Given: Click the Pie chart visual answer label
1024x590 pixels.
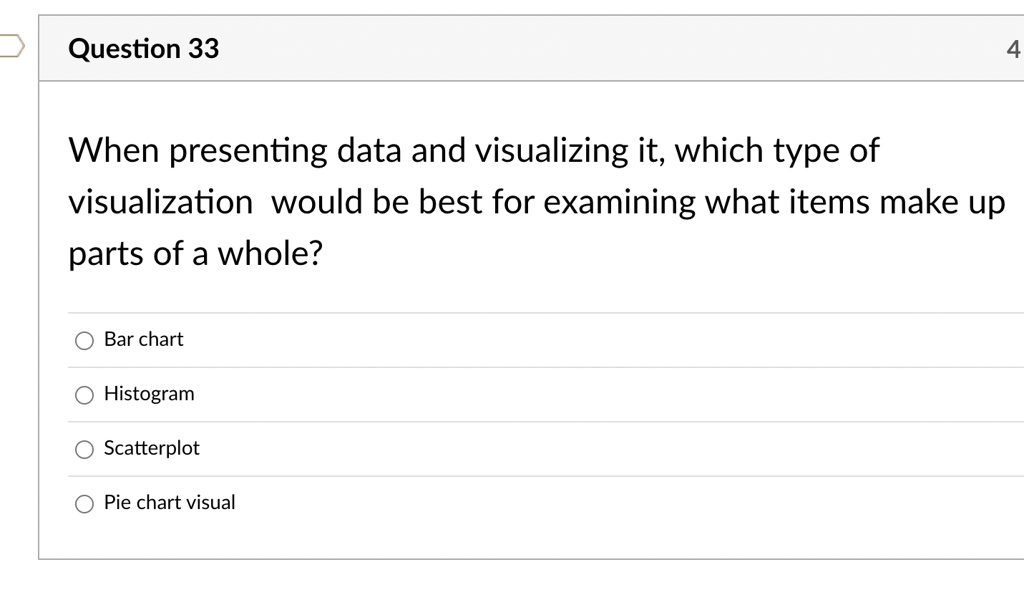Looking at the screenshot, I should click(169, 502).
